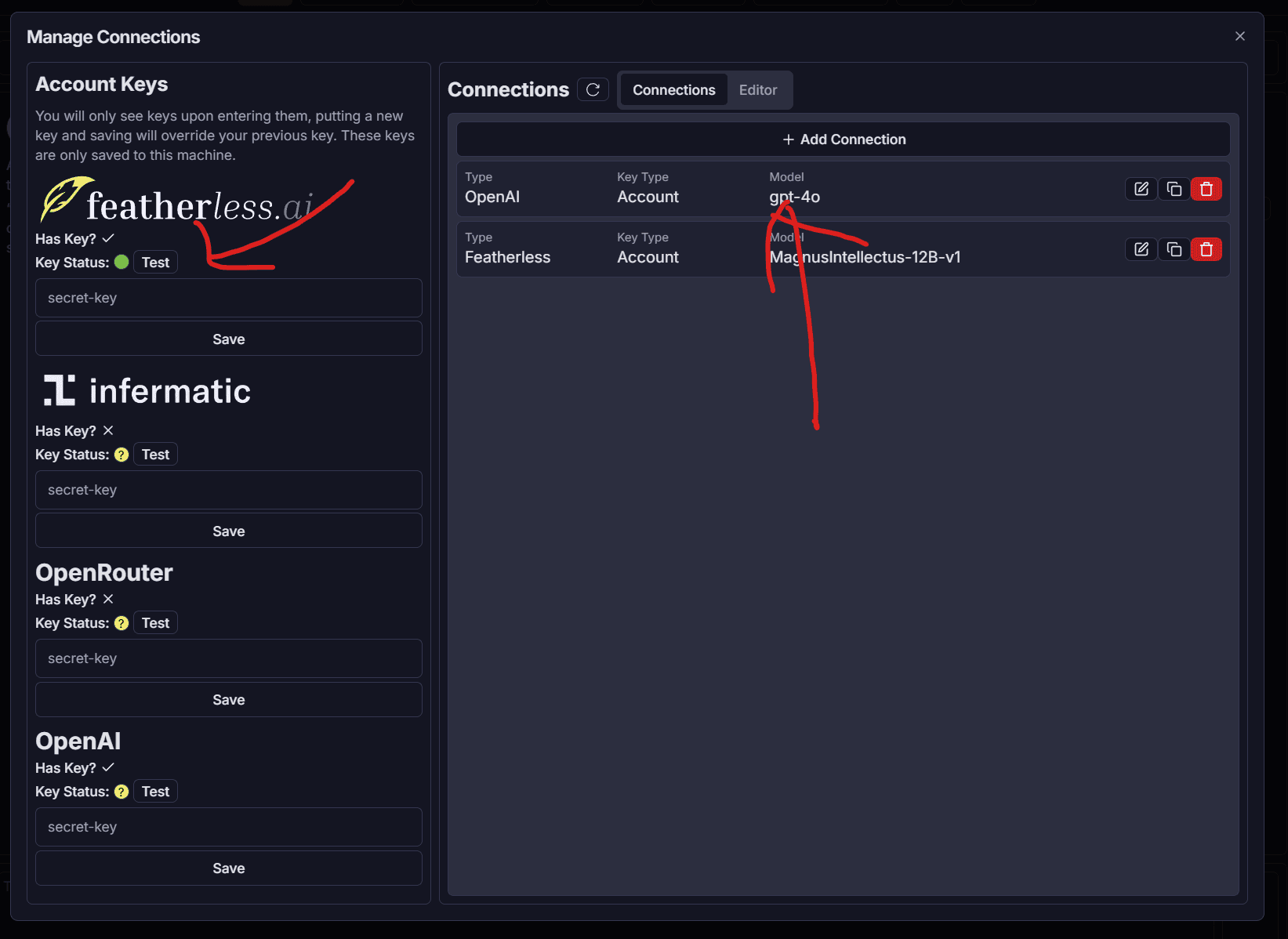Test the infermatic key
This screenshot has width=1288, height=939.
tap(155, 455)
